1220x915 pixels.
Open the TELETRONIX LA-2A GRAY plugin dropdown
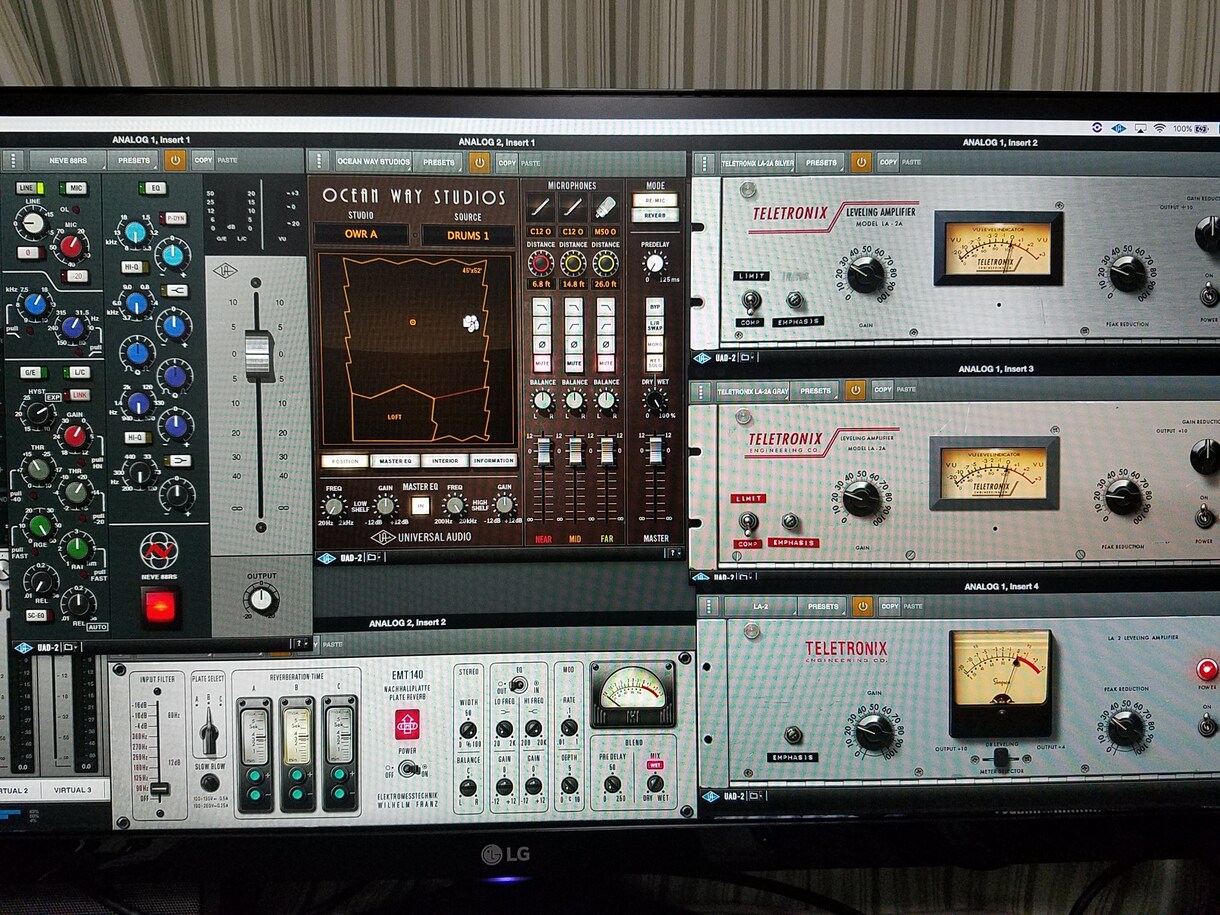coord(753,390)
